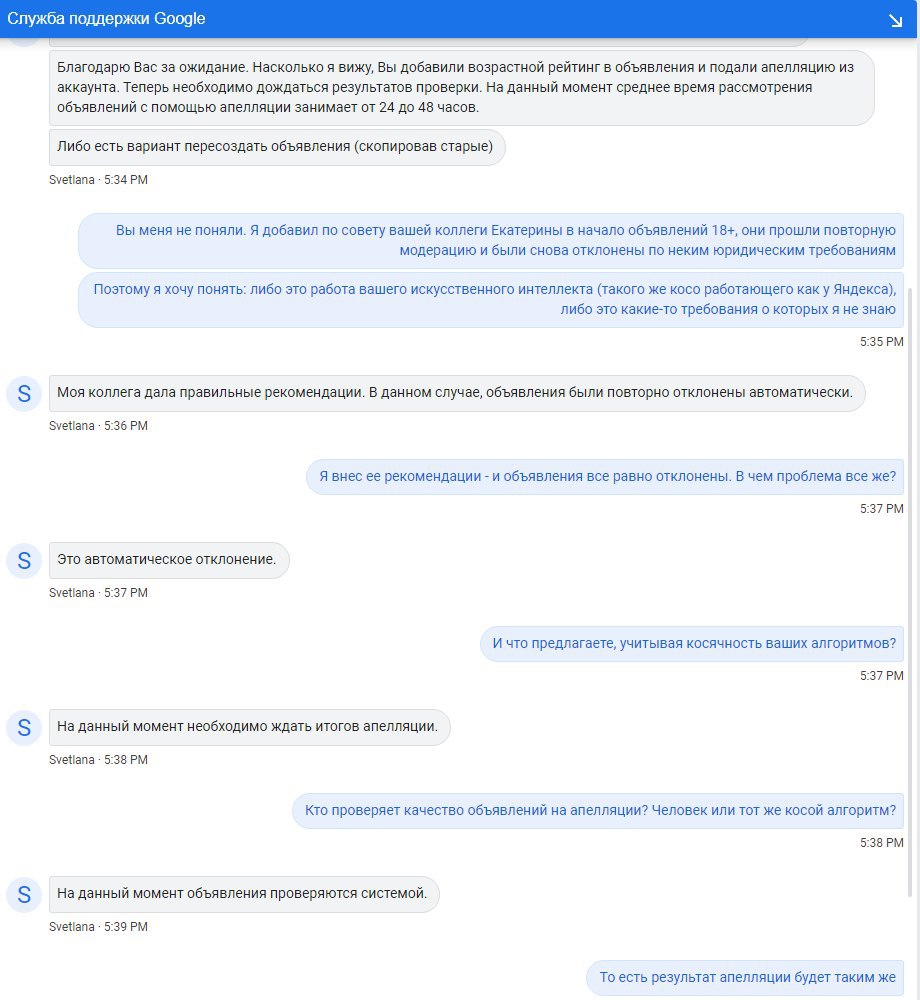Select message starting 'Благодарю Вас за ожидание'
The height and width of the screenshot is (1000, 920).
[462, 87]
